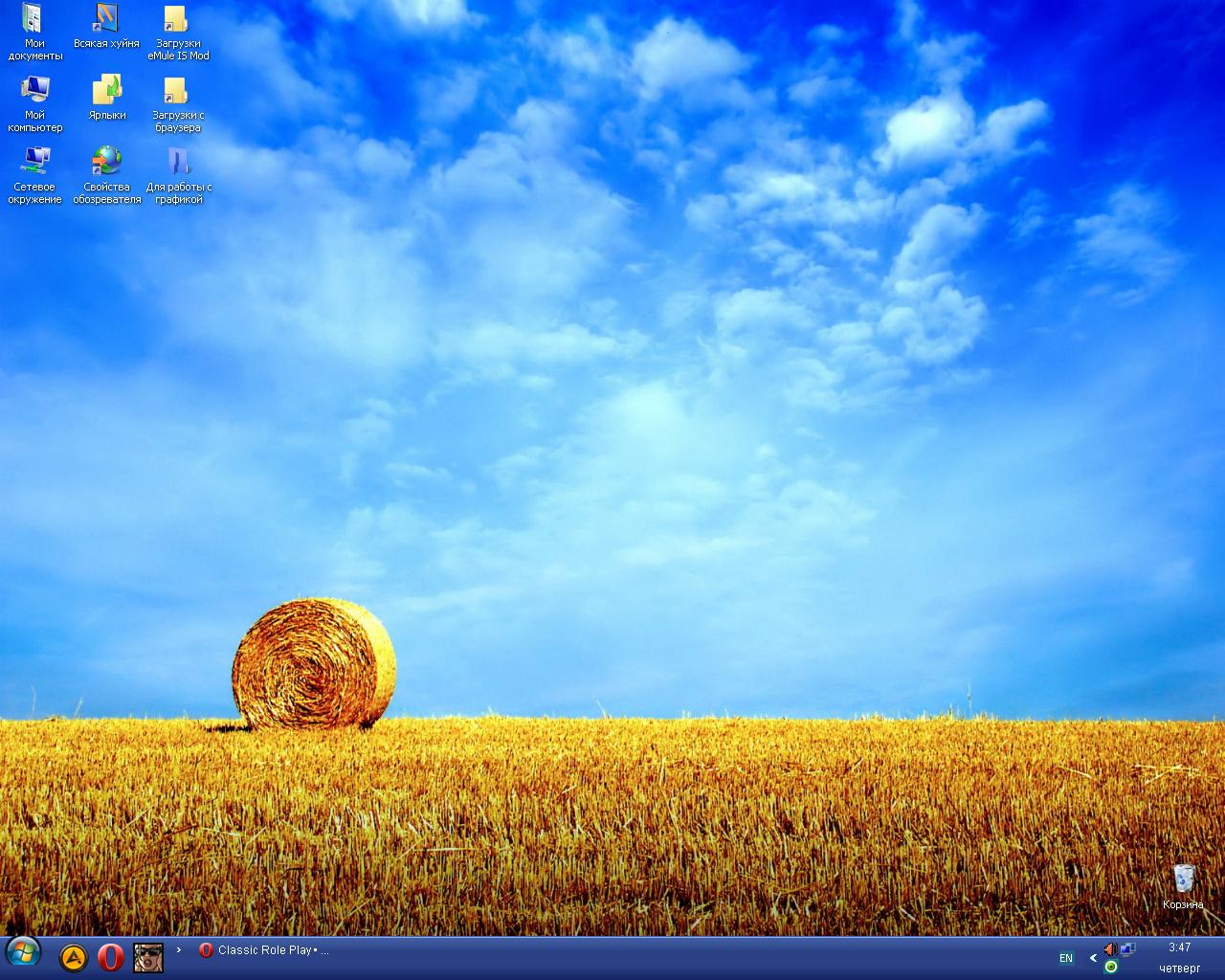Open the EN language indicator

pyautogui.click(x=1066, y=958)
